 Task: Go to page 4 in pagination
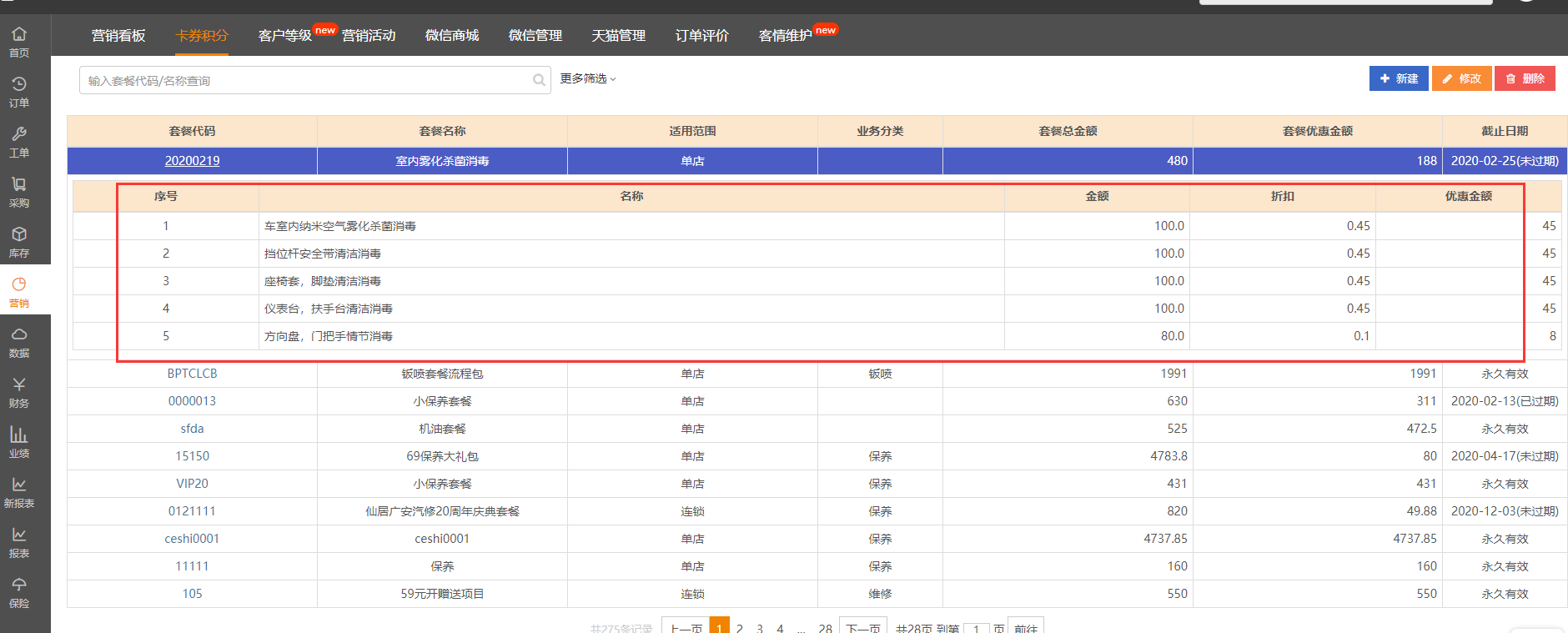pyautogui.click(x=780, y=628)
